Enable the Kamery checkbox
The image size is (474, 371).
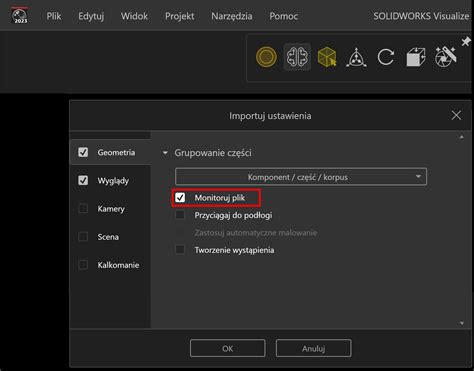point(83,209)
